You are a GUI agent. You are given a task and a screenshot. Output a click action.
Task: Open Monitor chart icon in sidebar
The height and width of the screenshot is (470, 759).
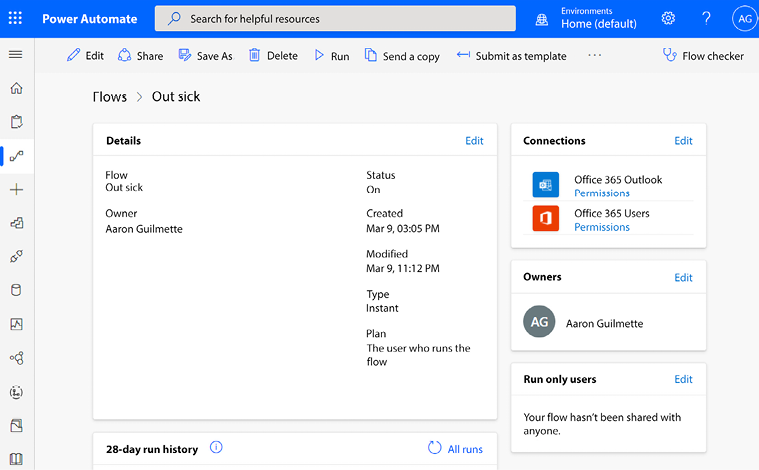point(16,324)
